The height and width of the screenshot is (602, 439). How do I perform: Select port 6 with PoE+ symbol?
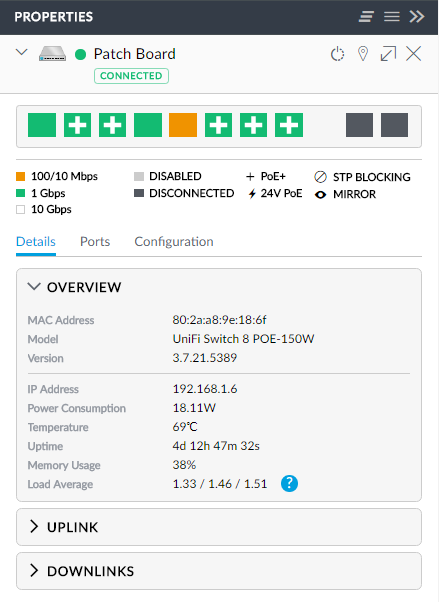click(218, 125)
